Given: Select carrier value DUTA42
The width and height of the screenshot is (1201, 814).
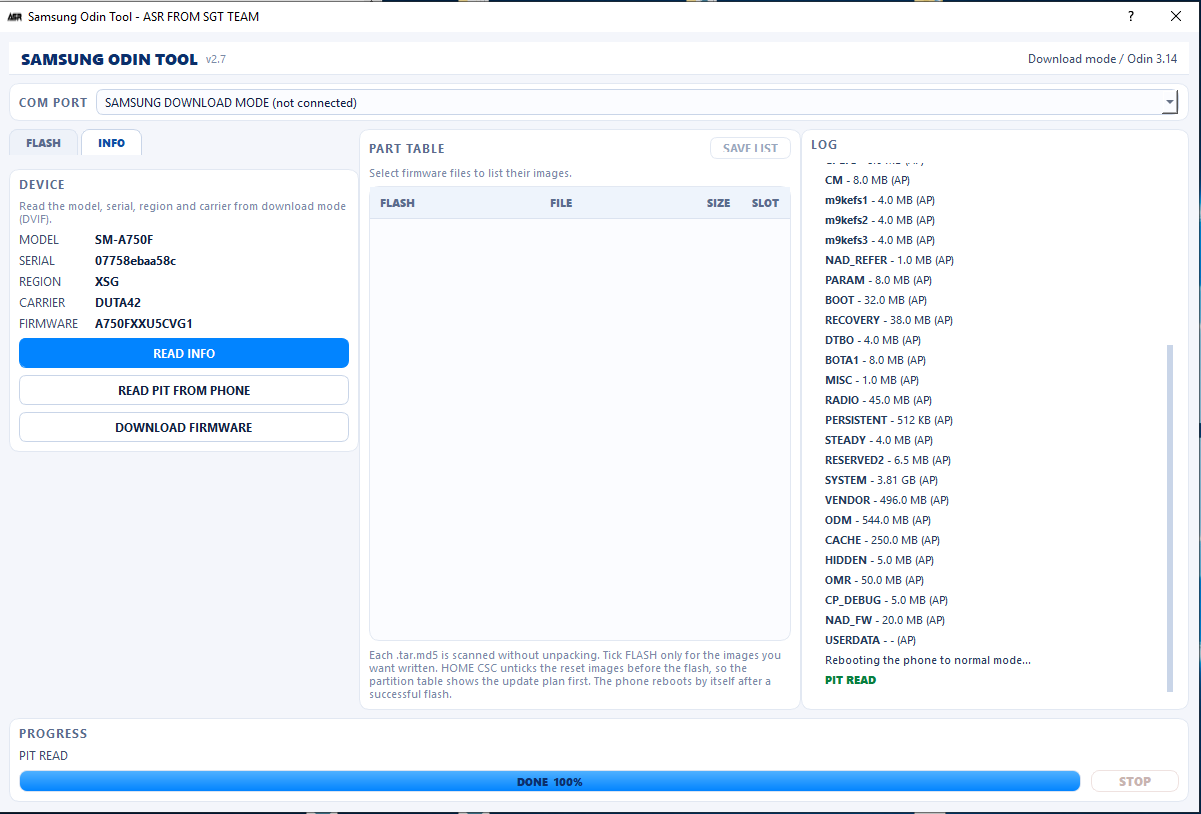Looking at the screenshot, I should click(x=120, y=303).
